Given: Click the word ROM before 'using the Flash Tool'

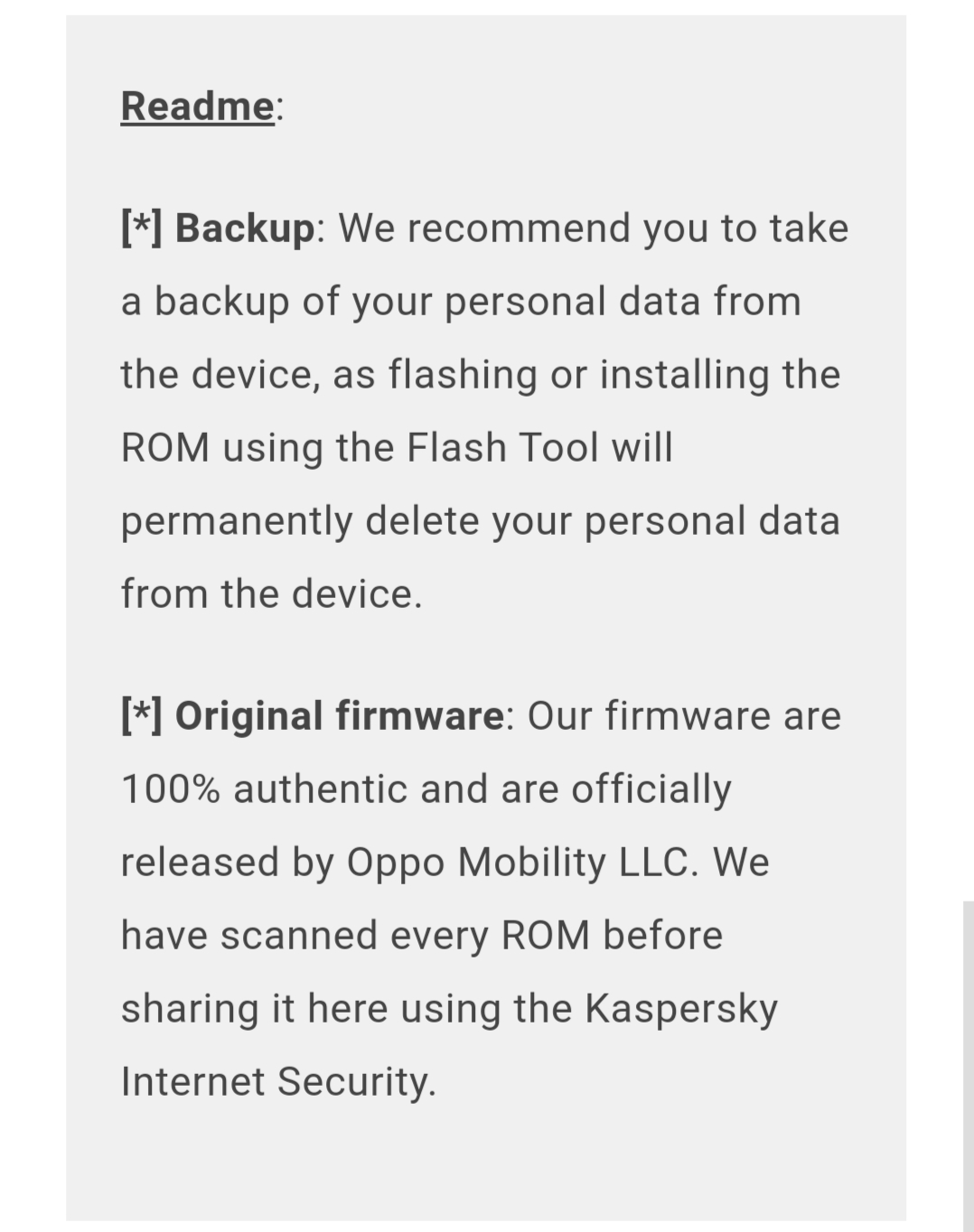Looking at the screenshot, I should (165, 447).
